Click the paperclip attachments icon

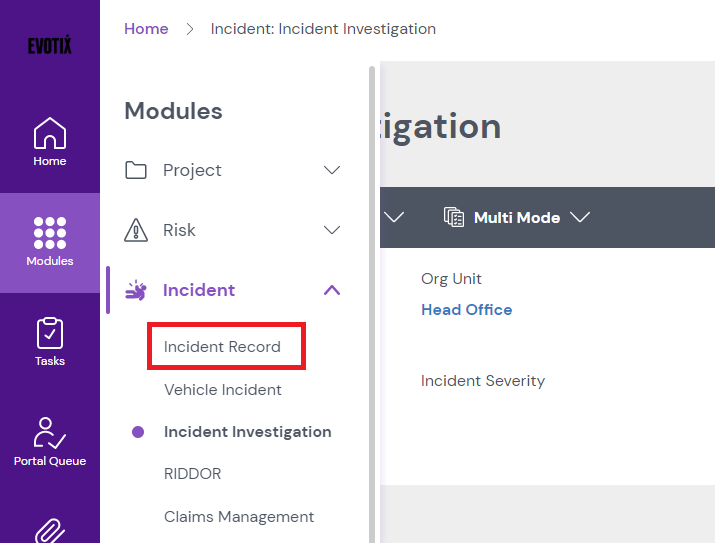pos(49,530)
